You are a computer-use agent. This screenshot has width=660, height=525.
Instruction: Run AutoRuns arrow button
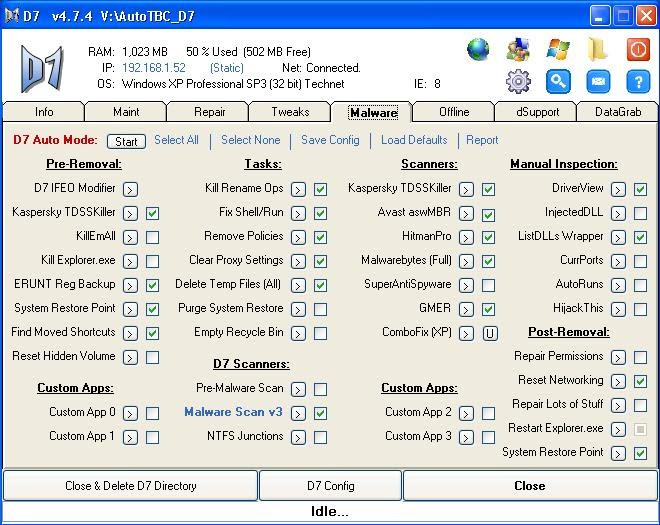point(618,285)
